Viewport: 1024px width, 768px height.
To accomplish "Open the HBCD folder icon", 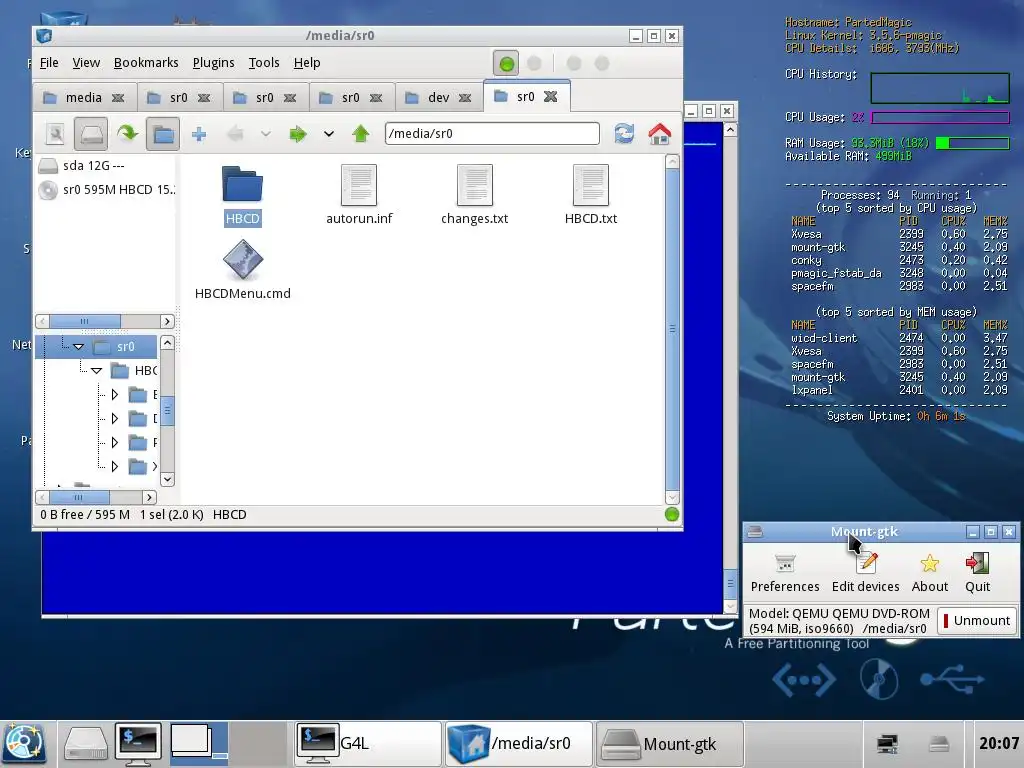I will [242, 184].
